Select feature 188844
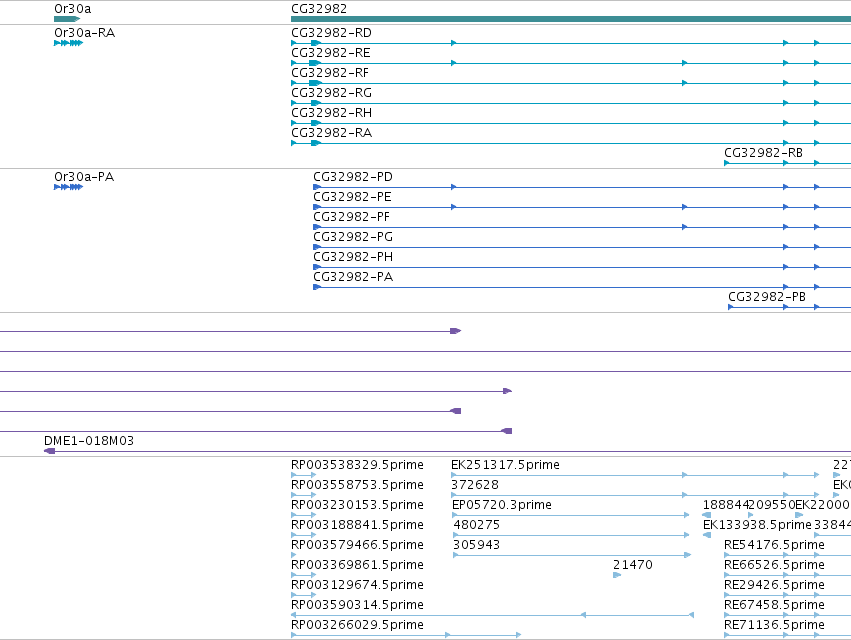This screenshot has width=851, height=640. pos(726,505)
